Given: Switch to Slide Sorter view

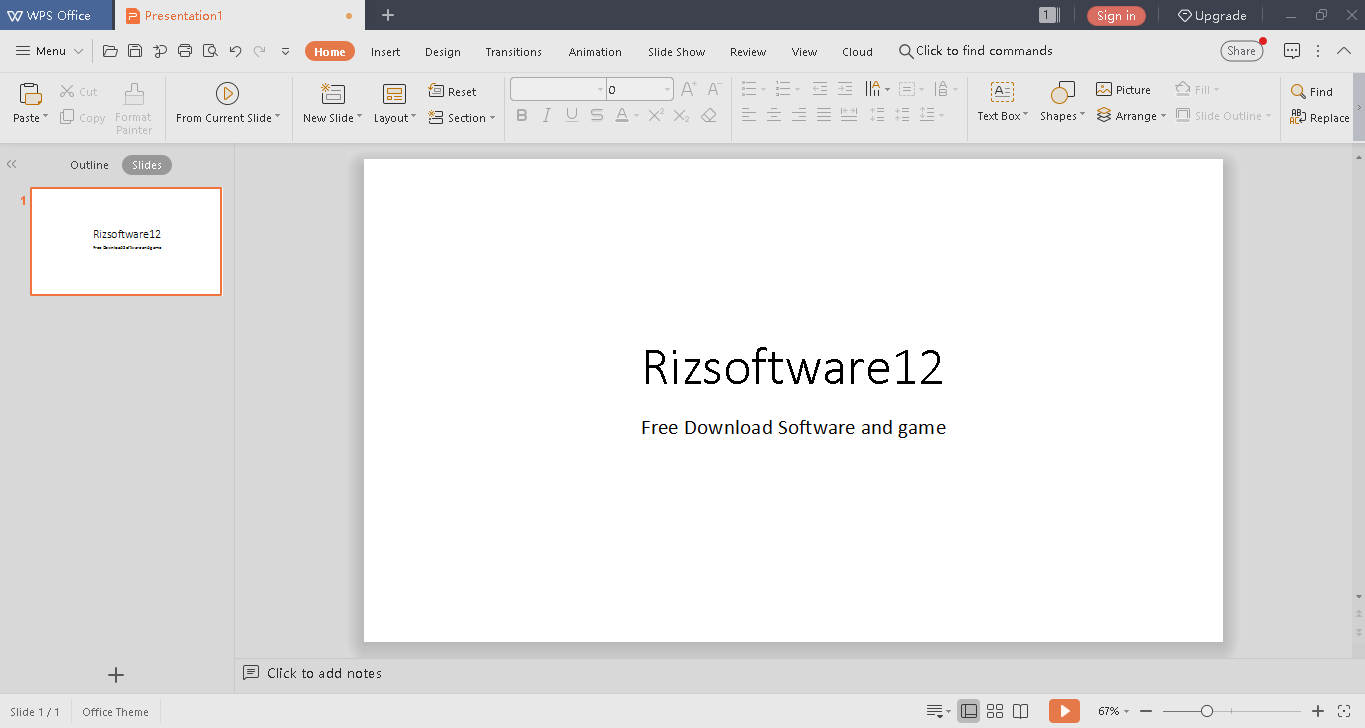Looking at the screenshot, I should (x=994, y=711).
